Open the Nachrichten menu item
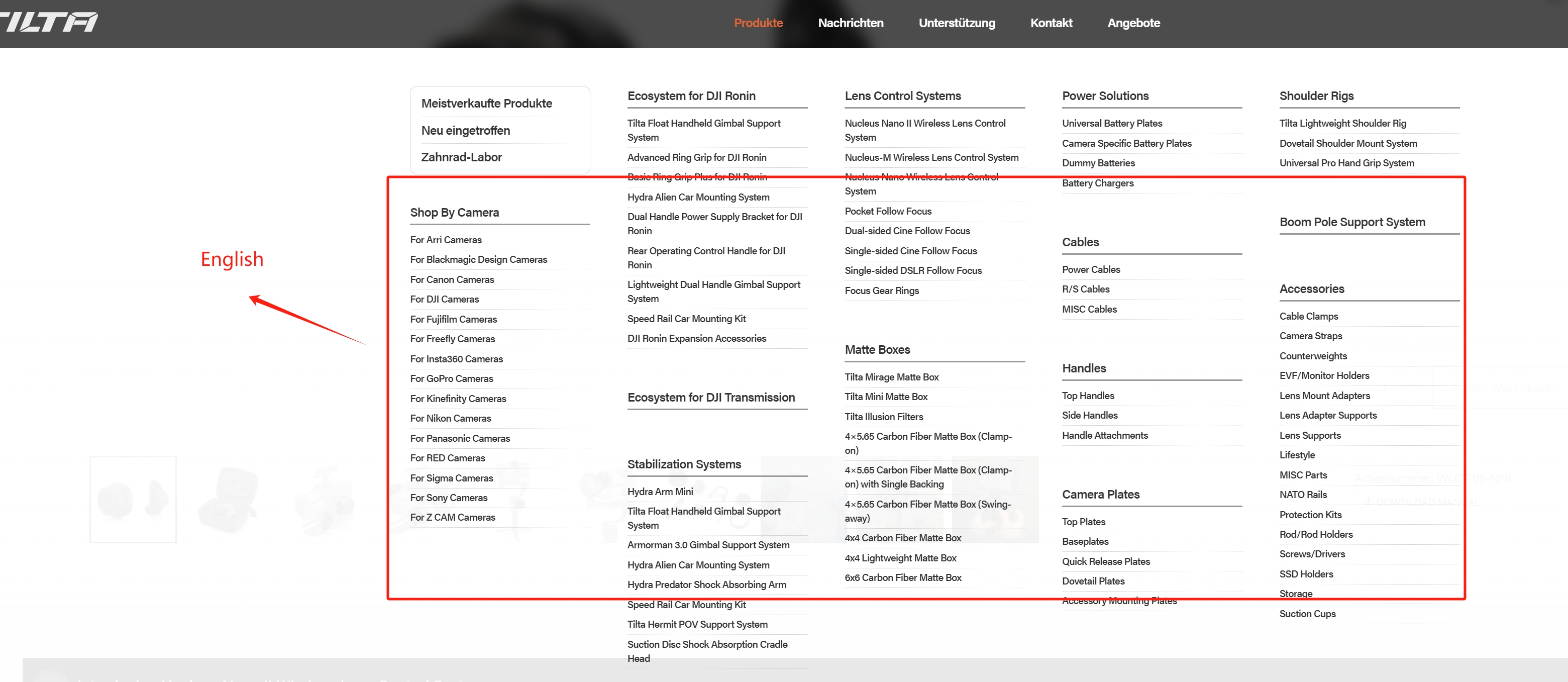 coord(851,23)
